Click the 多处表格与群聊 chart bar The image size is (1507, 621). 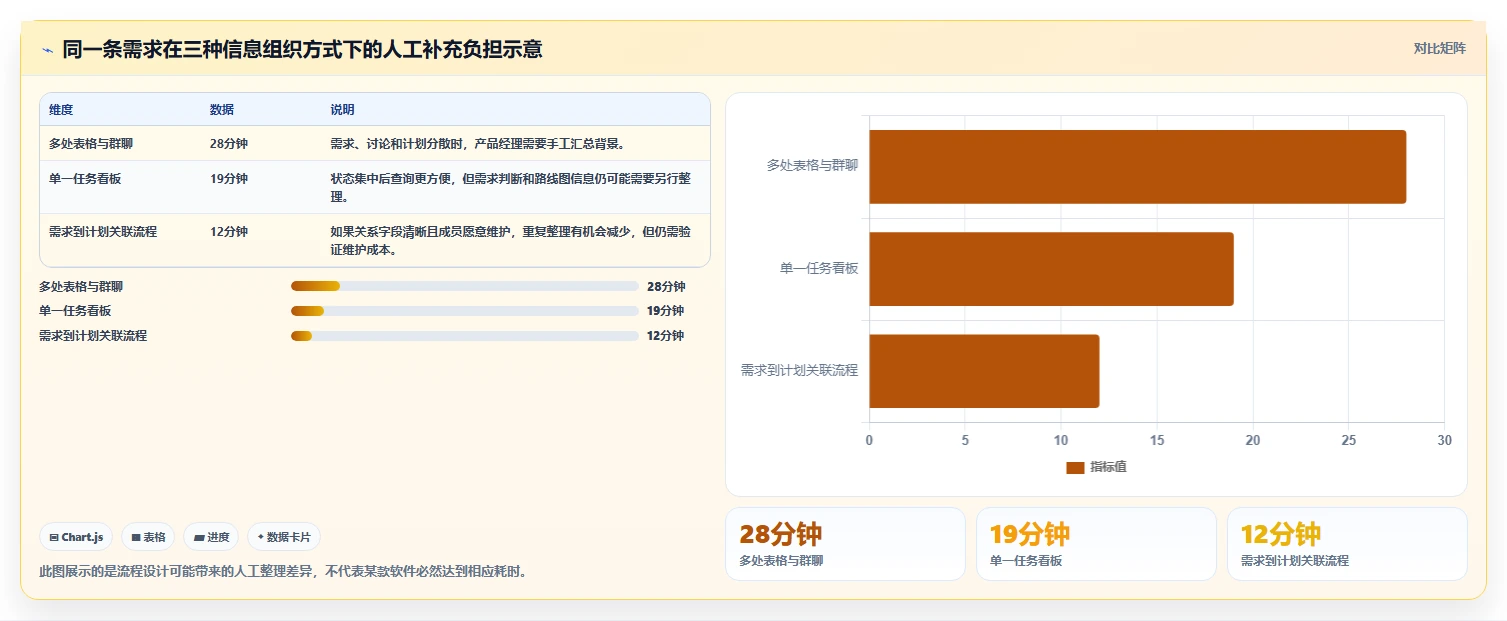(1137, 167)
